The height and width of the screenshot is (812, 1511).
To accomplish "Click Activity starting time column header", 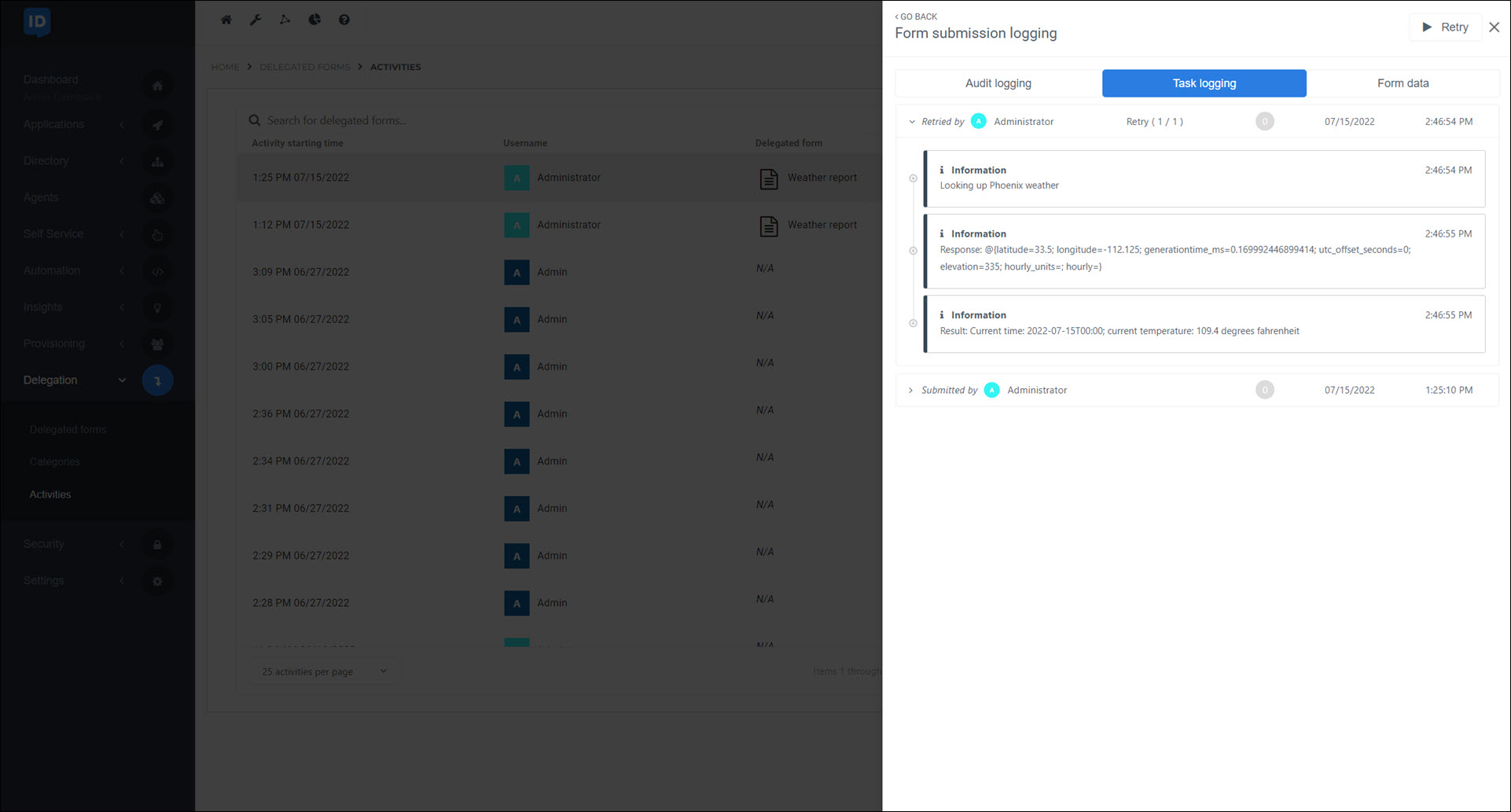I will click(x=297, y=143).
